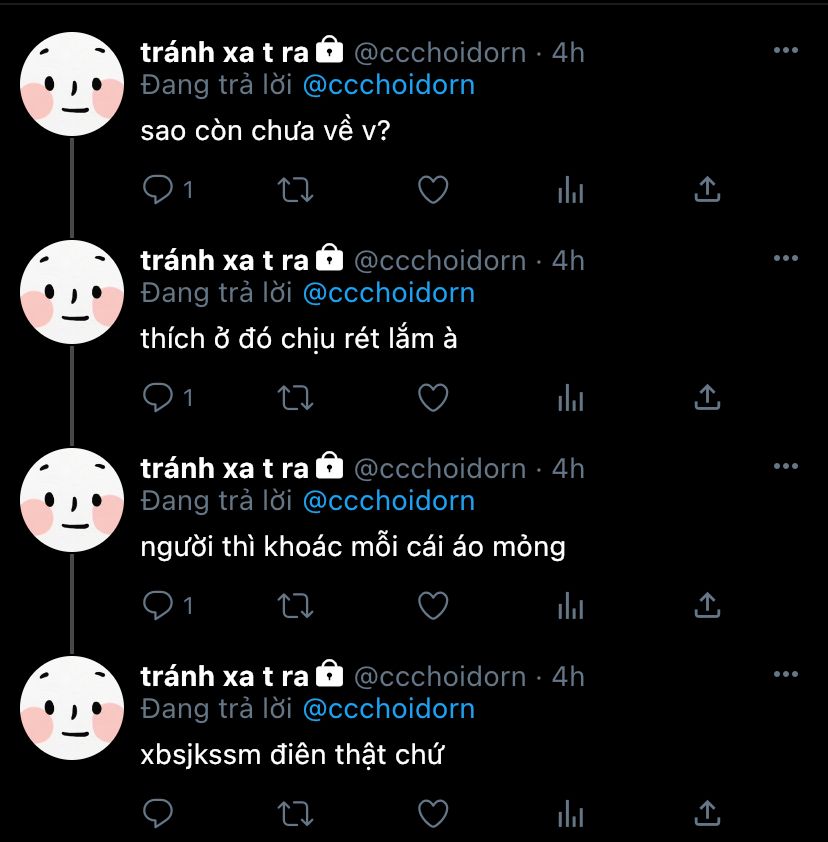View analytics for "sao còn chưa về v?" tweet
828x842 pixels.
(570, 190)
